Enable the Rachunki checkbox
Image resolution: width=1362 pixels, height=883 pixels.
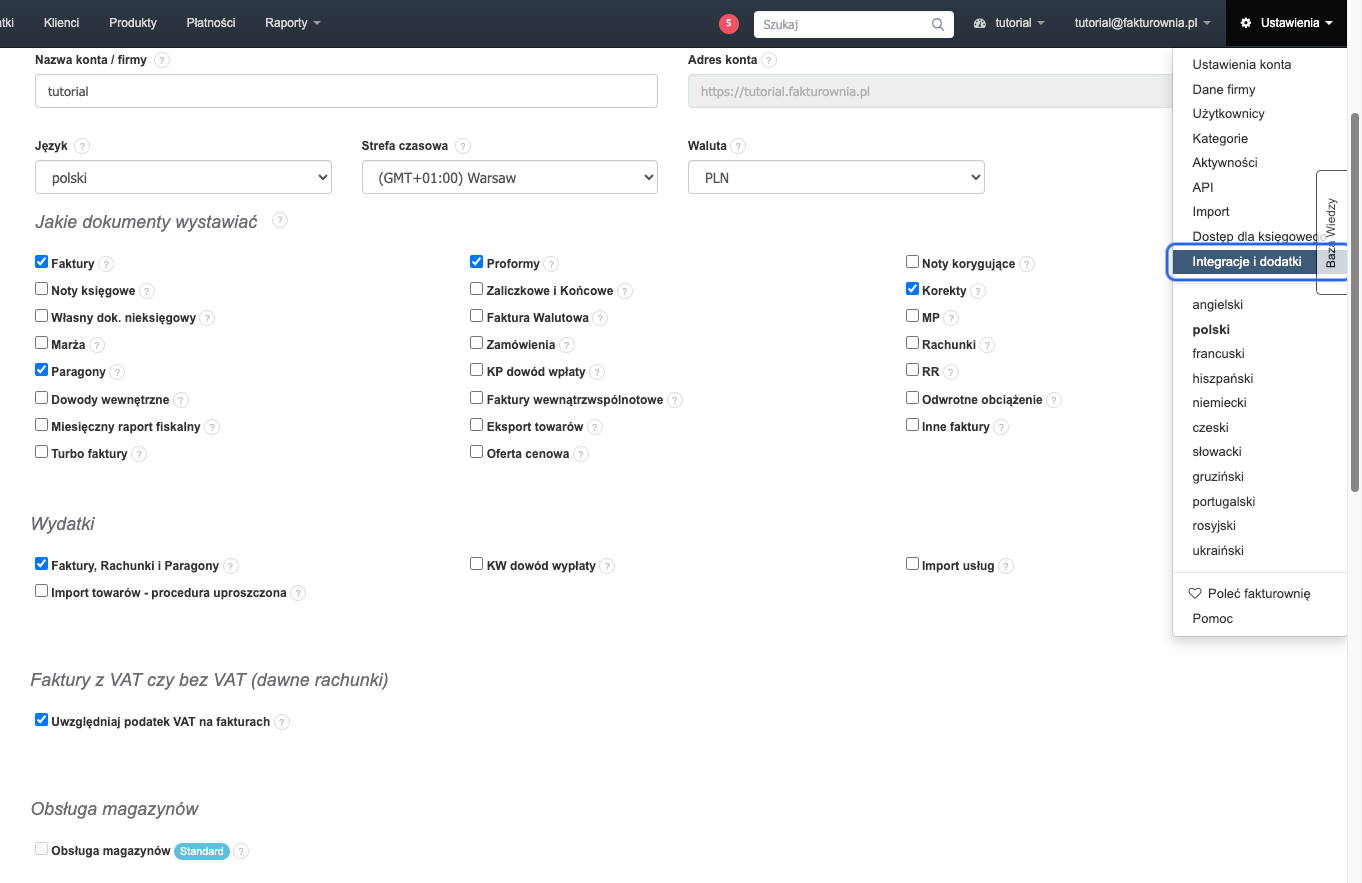pos(912,343)
